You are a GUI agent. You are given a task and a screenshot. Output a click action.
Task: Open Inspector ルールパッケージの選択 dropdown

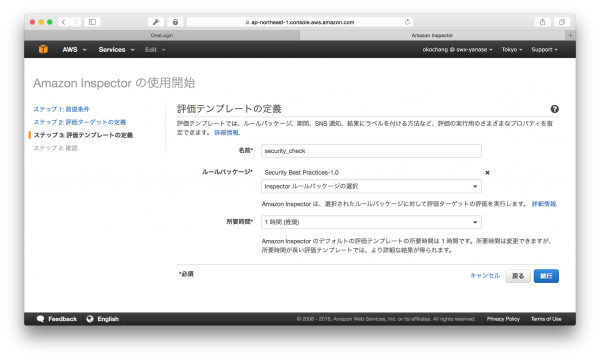(371, 186)
